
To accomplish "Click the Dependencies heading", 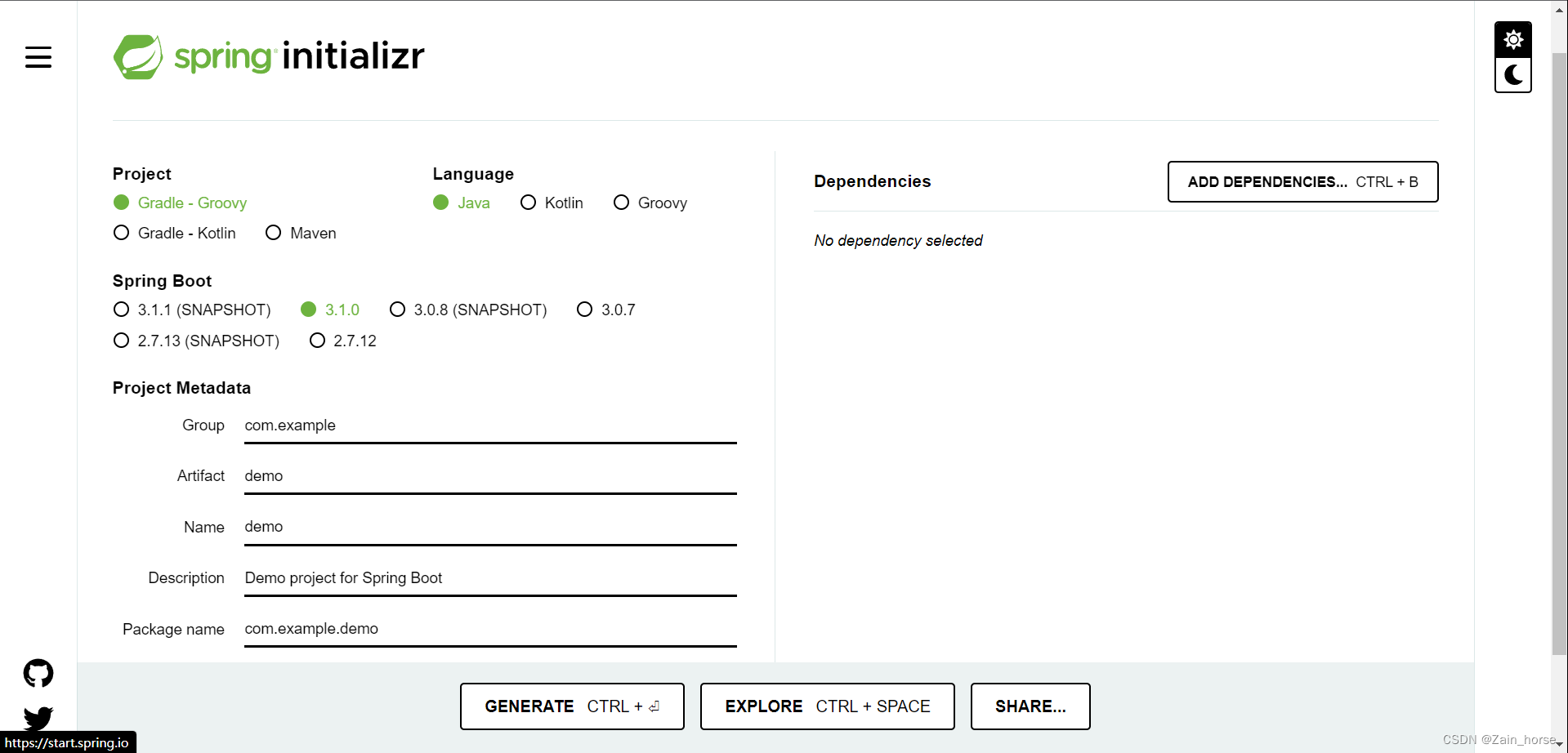I will tap(872, 181).
